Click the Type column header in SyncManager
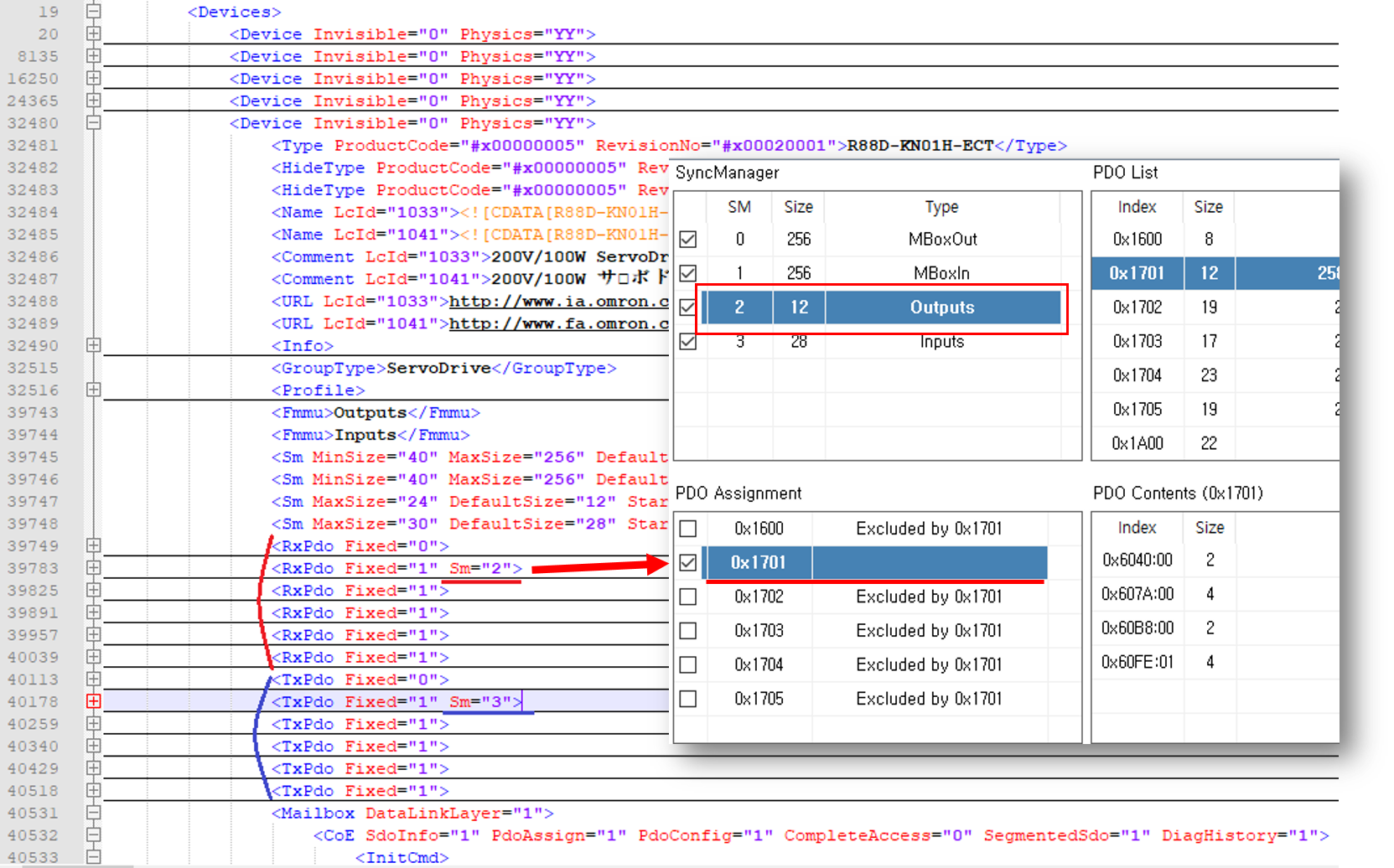 (941, 207)
